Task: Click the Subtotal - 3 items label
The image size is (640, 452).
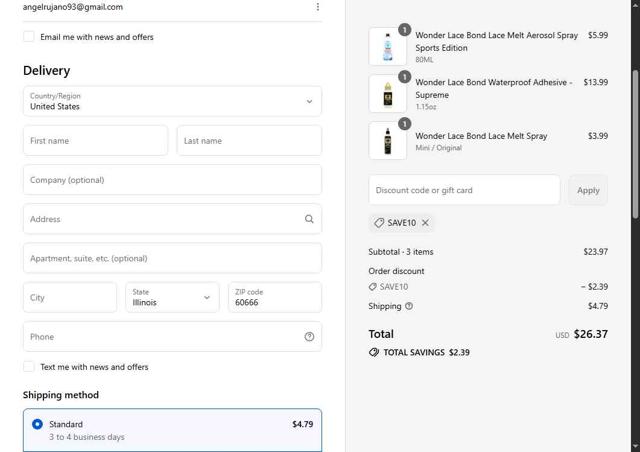Action: tap(401, 252)
